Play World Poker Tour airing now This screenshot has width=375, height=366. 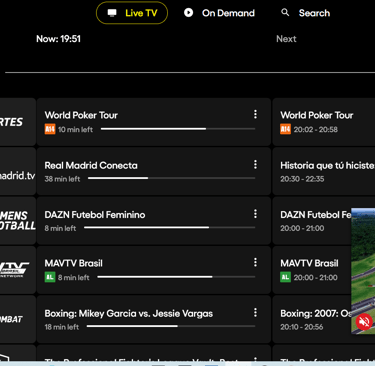(x=154, y=122)
